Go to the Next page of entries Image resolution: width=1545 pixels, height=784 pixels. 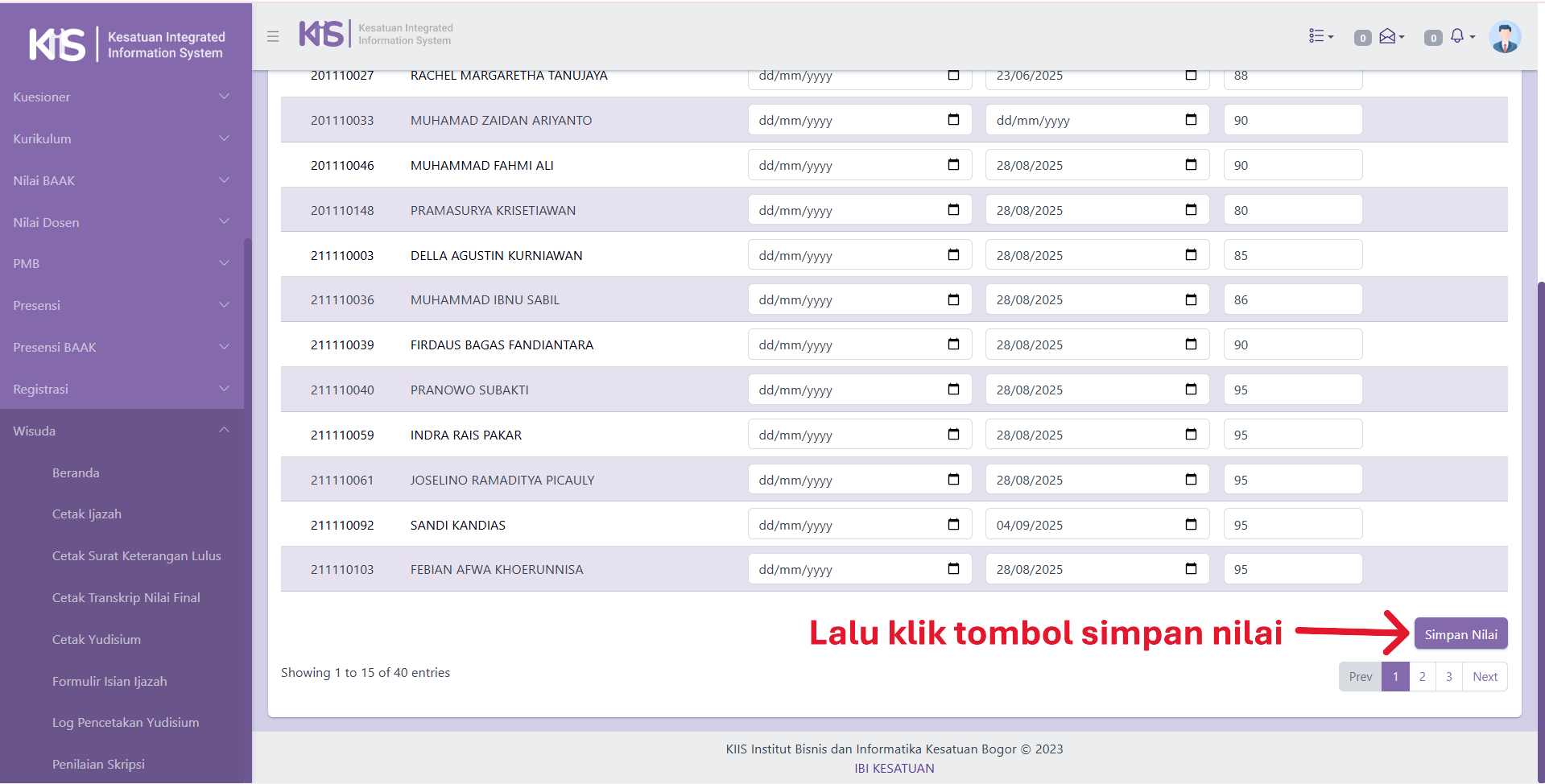(1485, 677)
